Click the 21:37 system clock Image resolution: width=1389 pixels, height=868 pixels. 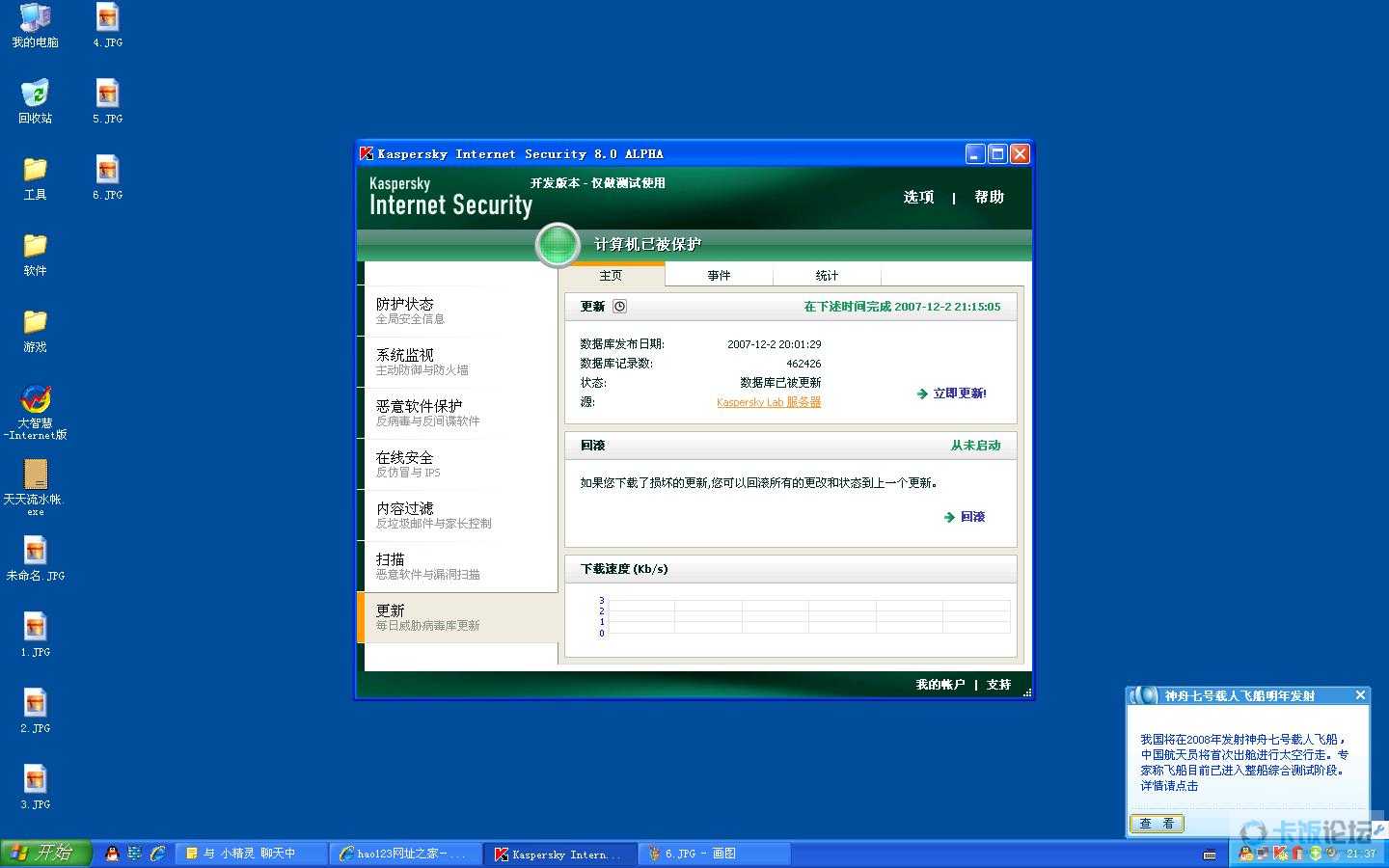(x=1361, y=854)
